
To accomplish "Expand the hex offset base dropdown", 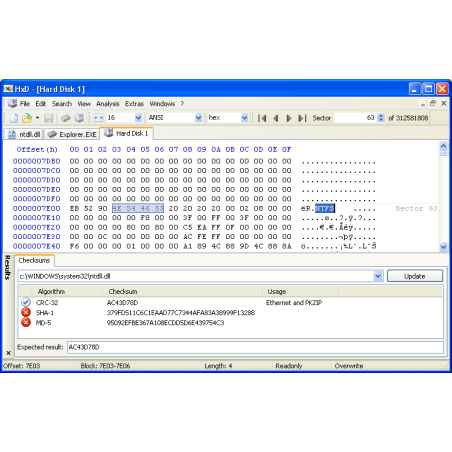I will coord(244,118).
